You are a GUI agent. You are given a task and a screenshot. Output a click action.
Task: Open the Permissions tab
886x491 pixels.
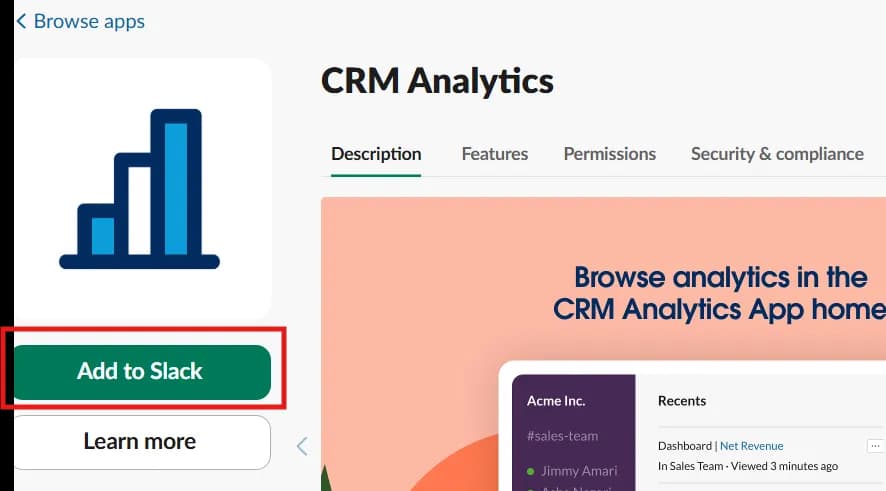[x=610, y=154]
